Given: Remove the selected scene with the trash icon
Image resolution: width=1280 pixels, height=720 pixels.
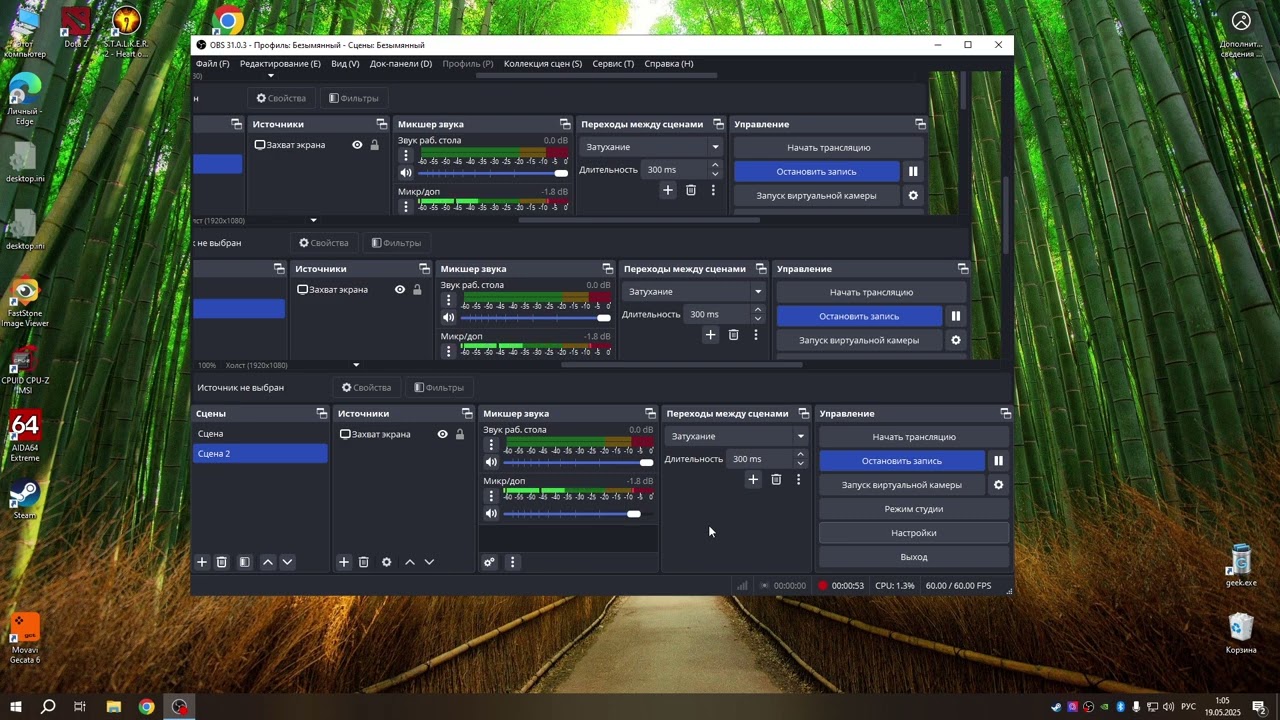Looking at the screenshot, I should (222, 562).
